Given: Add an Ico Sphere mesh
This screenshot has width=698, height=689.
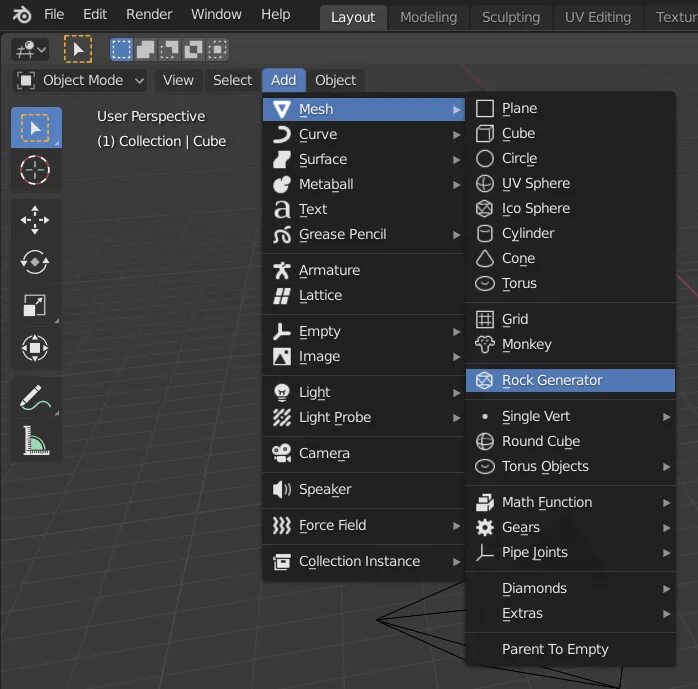Looking at the screenshot, I should coord(570,208).
